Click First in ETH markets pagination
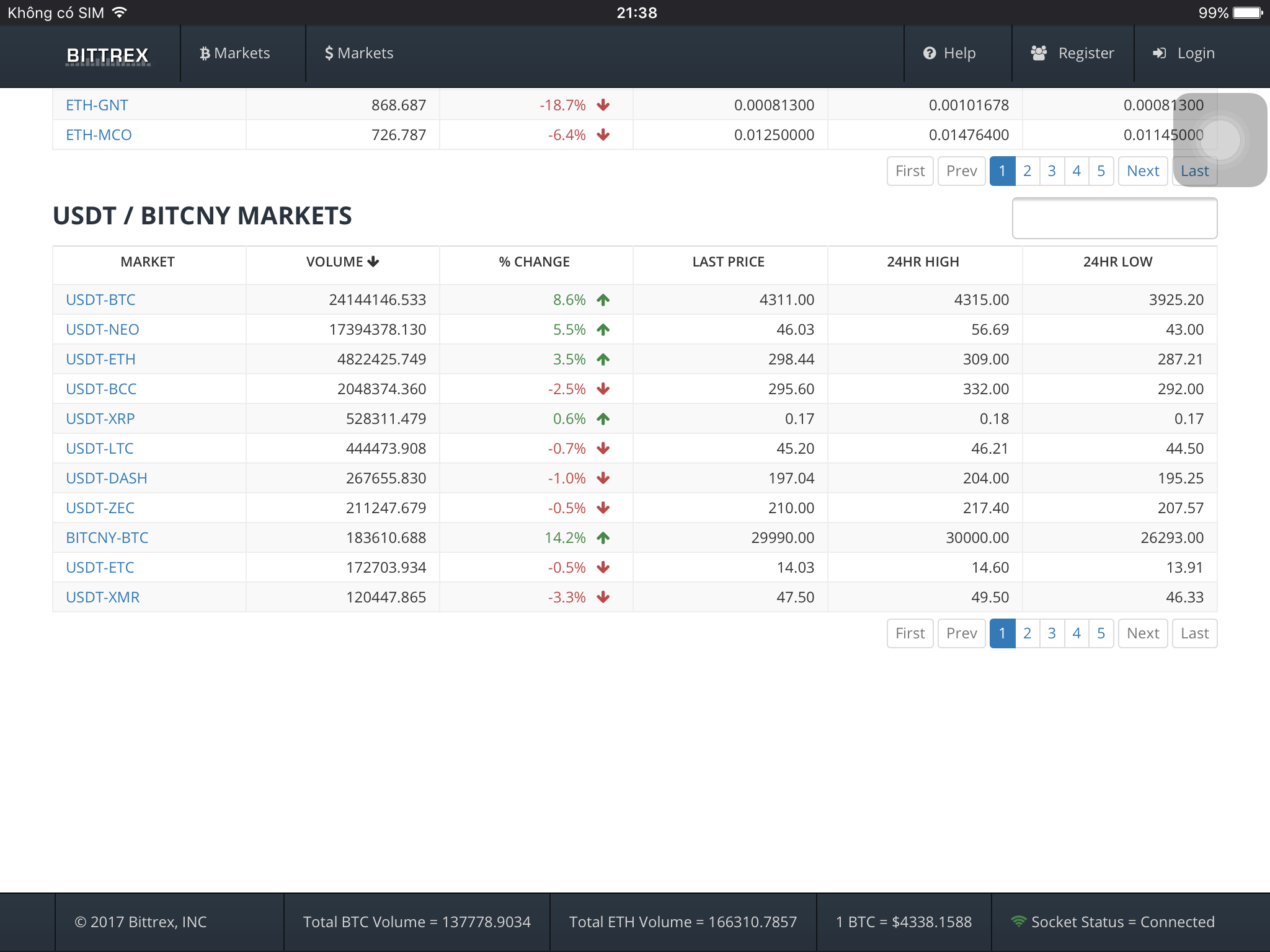 click(910, 171)
